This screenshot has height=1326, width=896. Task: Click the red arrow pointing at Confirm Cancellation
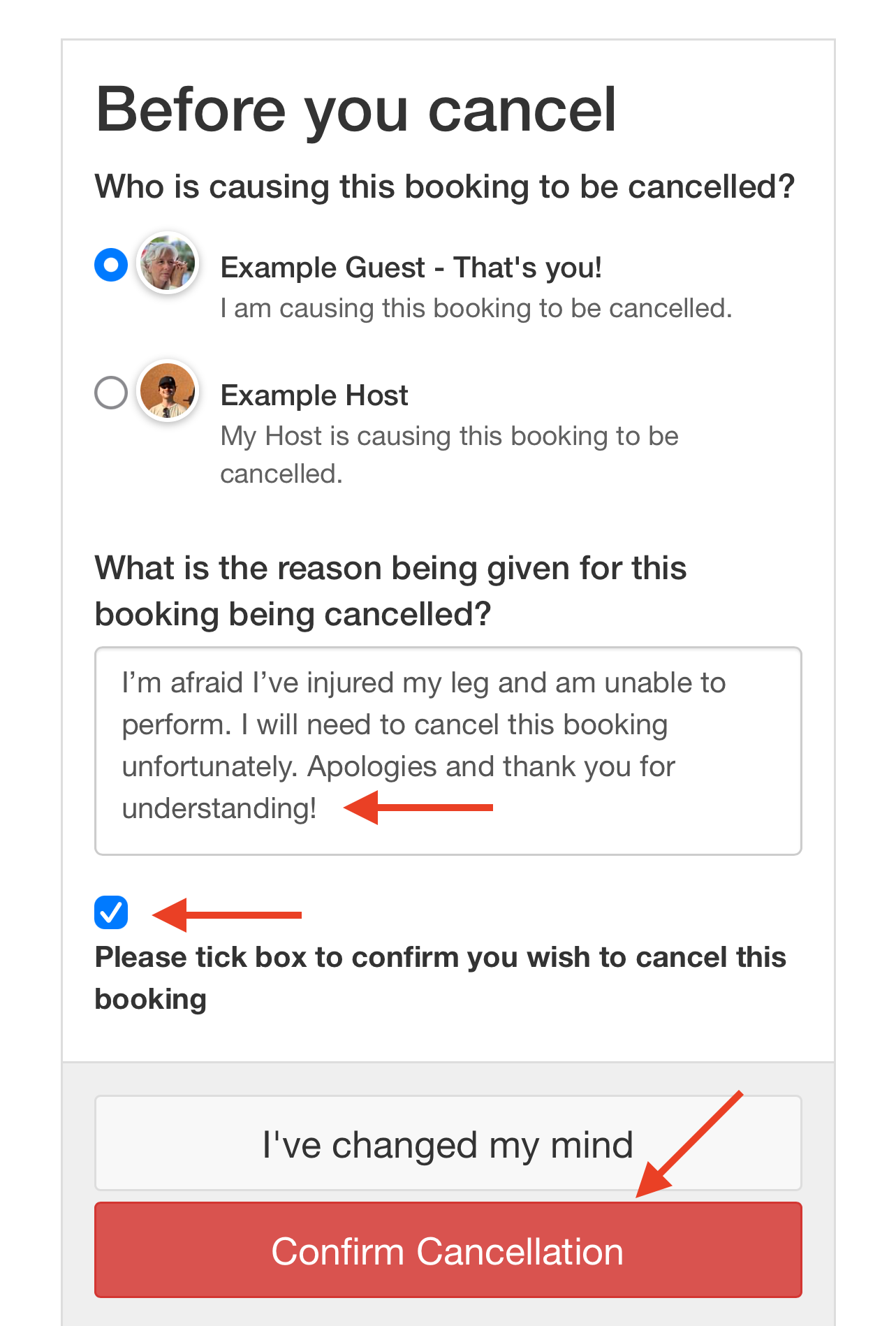pyautogui.click(x=689, y=1144)
